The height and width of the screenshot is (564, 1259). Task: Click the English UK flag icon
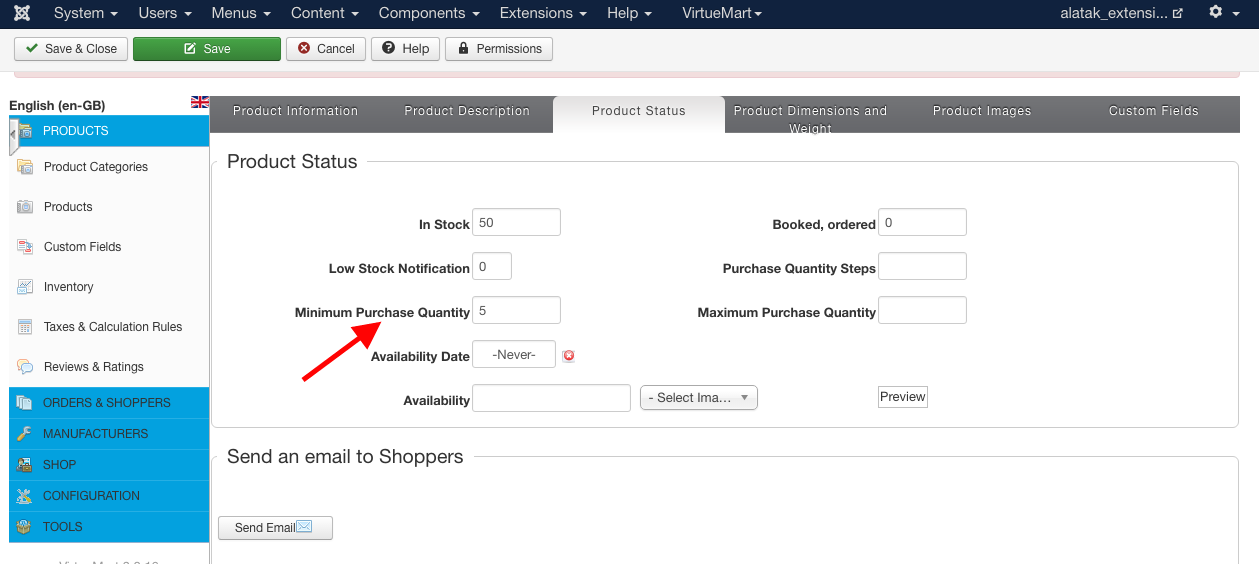point(200,102)
